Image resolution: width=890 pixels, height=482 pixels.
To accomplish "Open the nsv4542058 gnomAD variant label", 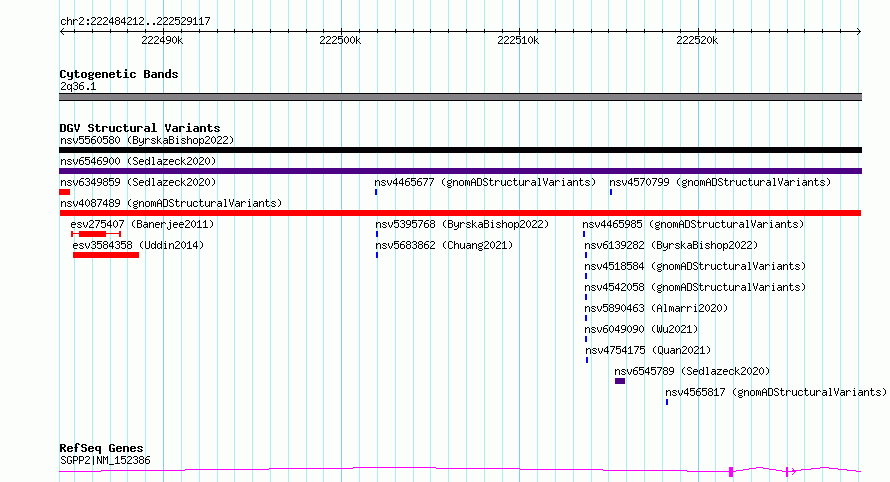I will (695, 287).
